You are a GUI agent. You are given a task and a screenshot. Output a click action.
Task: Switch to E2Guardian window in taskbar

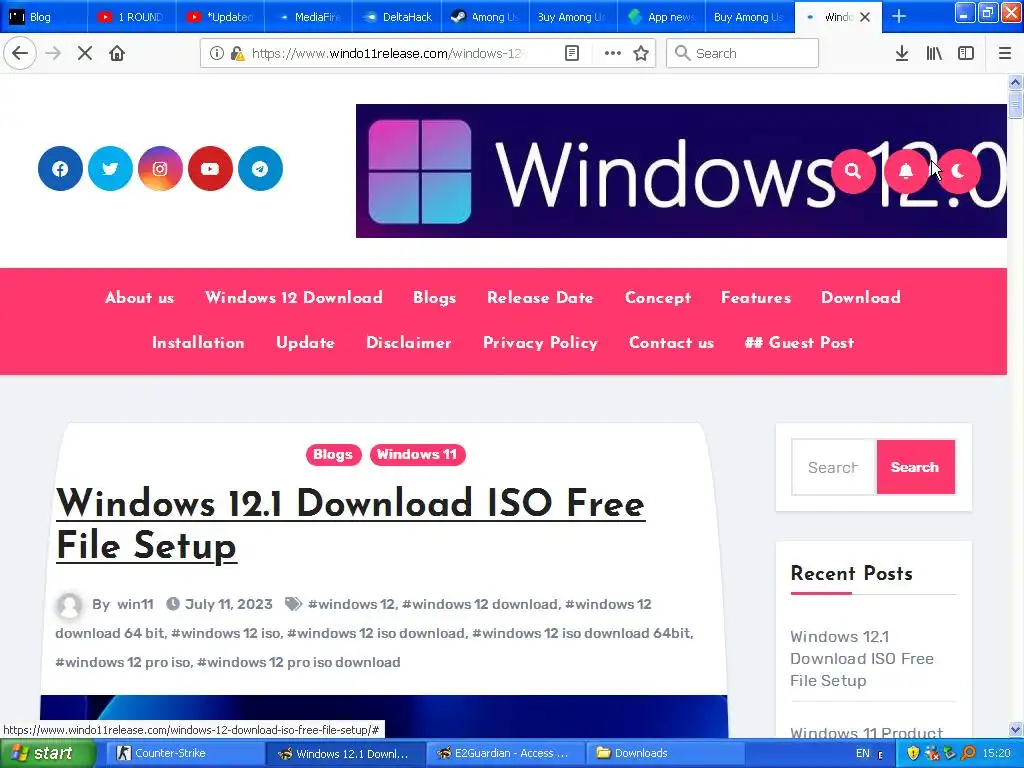[505, 754]
